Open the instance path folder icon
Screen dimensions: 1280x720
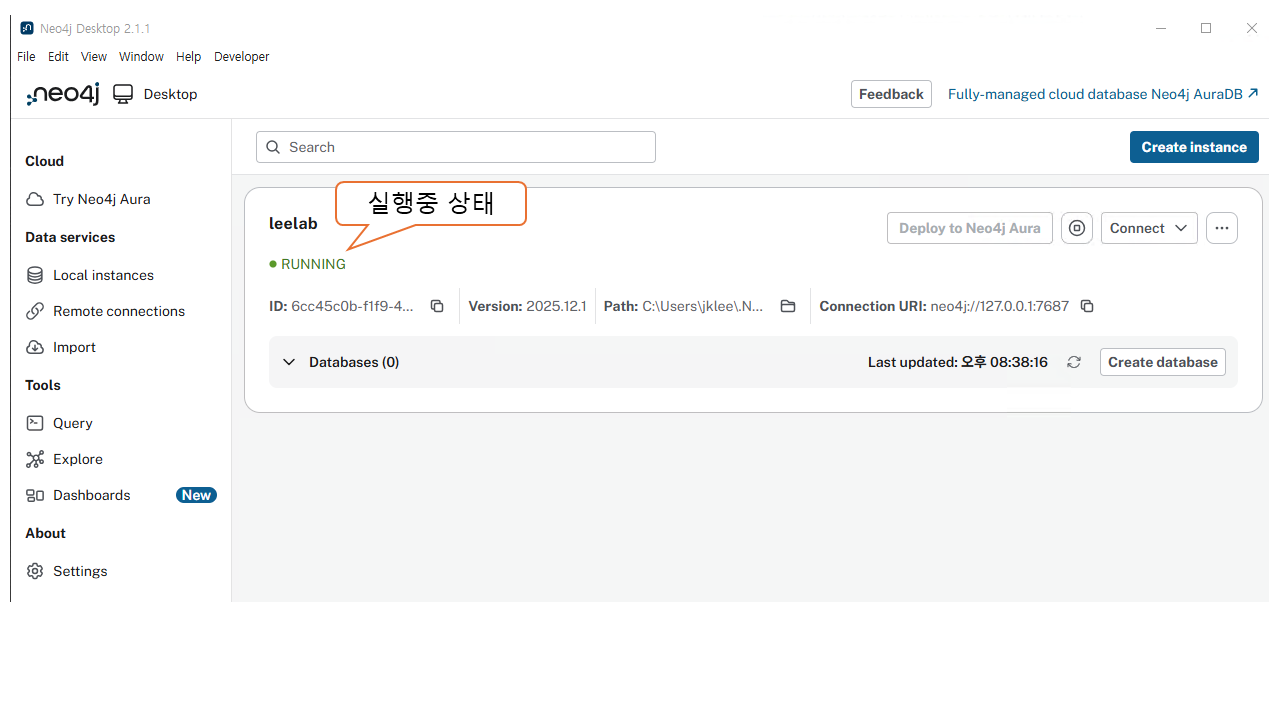pyautogui.click(x=788, y=306)
